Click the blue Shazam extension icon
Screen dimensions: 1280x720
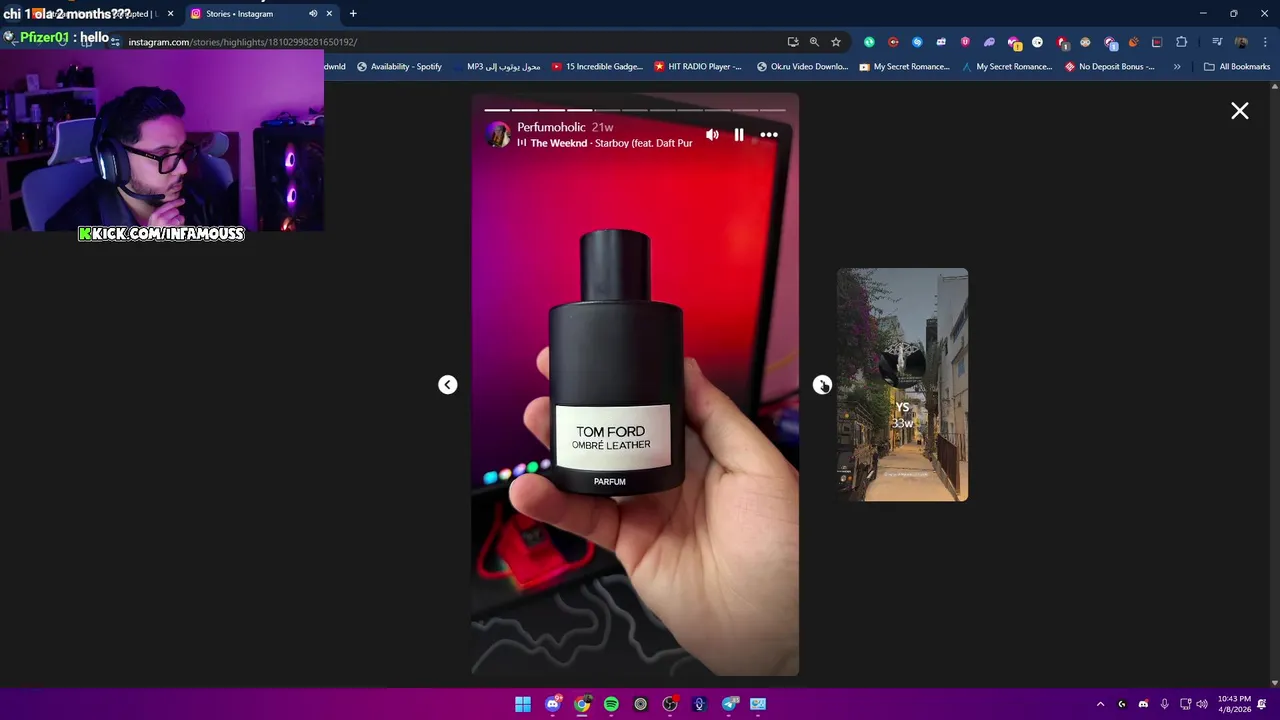(917, 42)
